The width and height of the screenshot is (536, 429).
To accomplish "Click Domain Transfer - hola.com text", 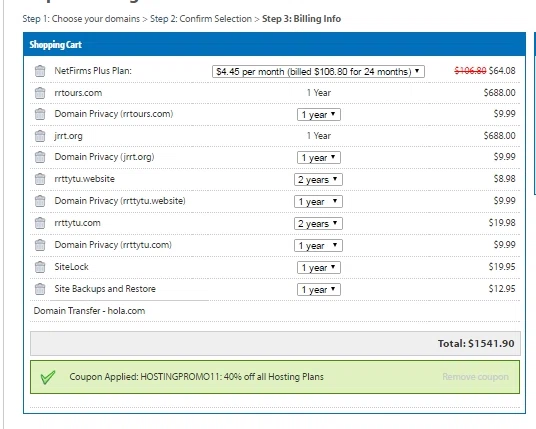I will point(89,311).
